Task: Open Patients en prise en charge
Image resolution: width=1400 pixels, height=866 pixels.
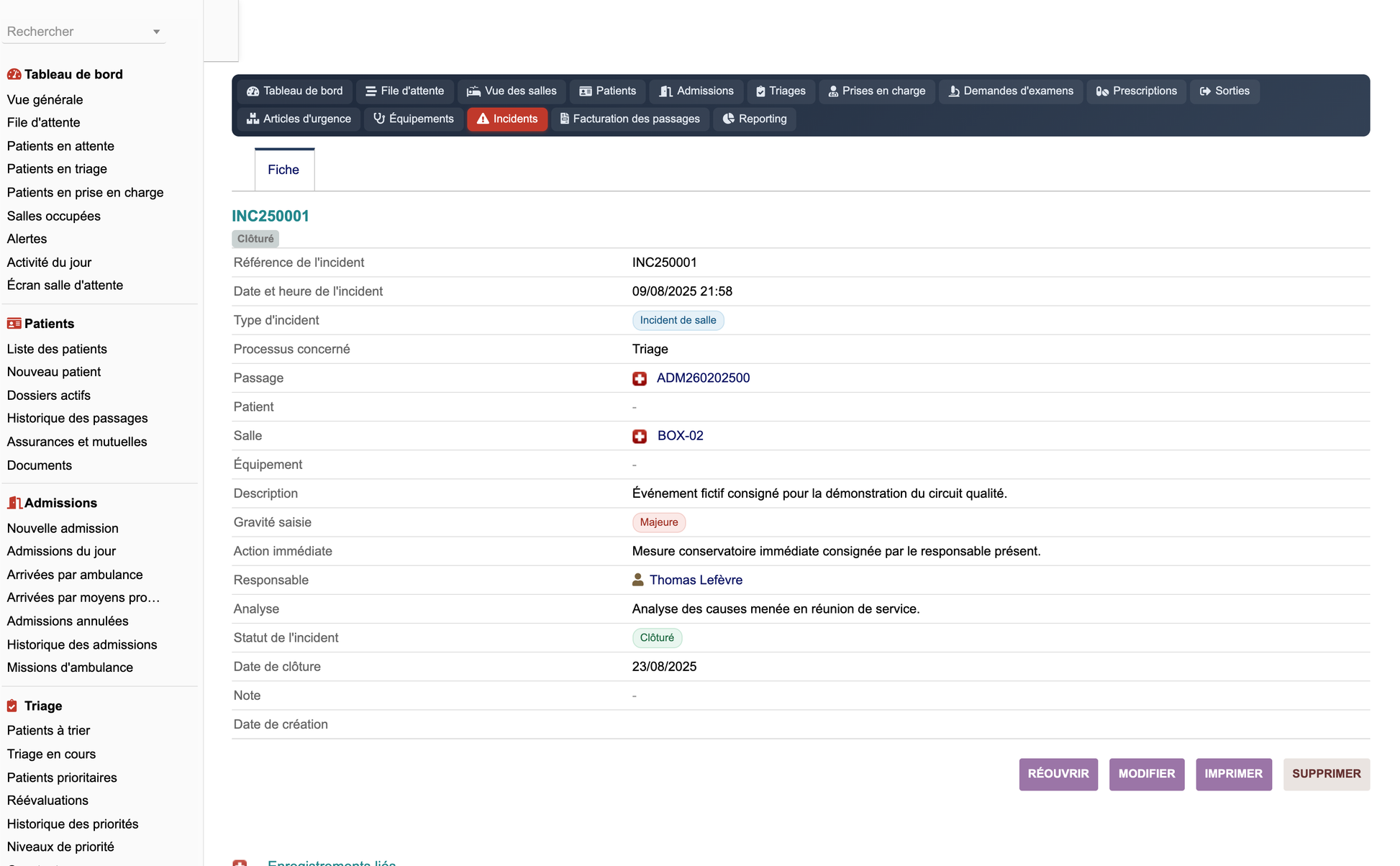Action: tap(85, 193)
